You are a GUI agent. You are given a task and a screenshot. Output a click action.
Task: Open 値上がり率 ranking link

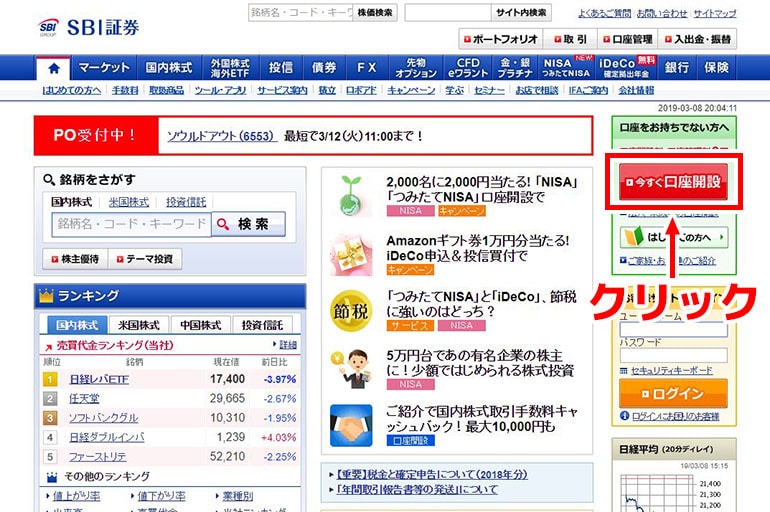point(76,496)
